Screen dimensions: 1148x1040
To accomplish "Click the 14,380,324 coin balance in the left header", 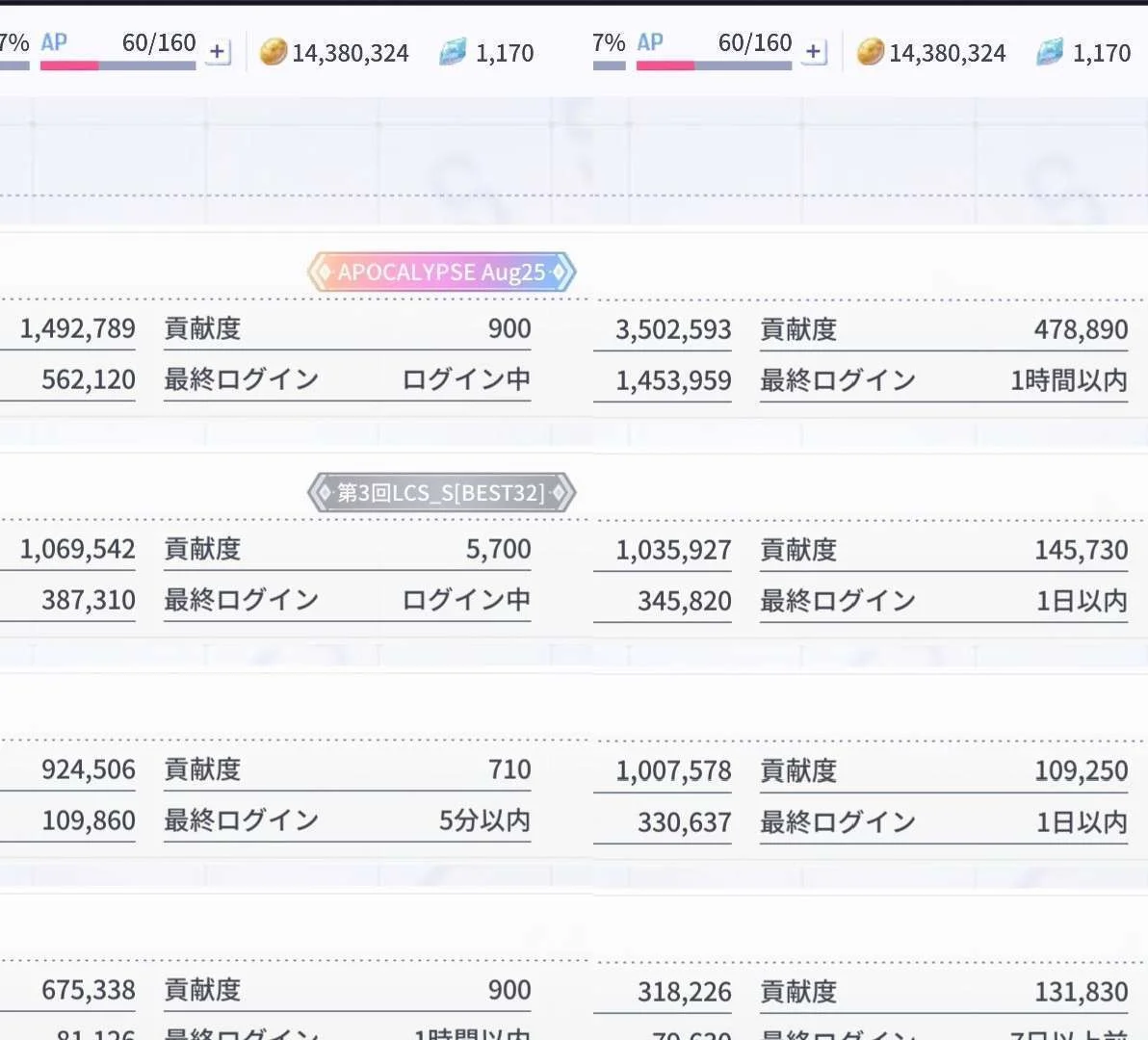I will point(351,53).
